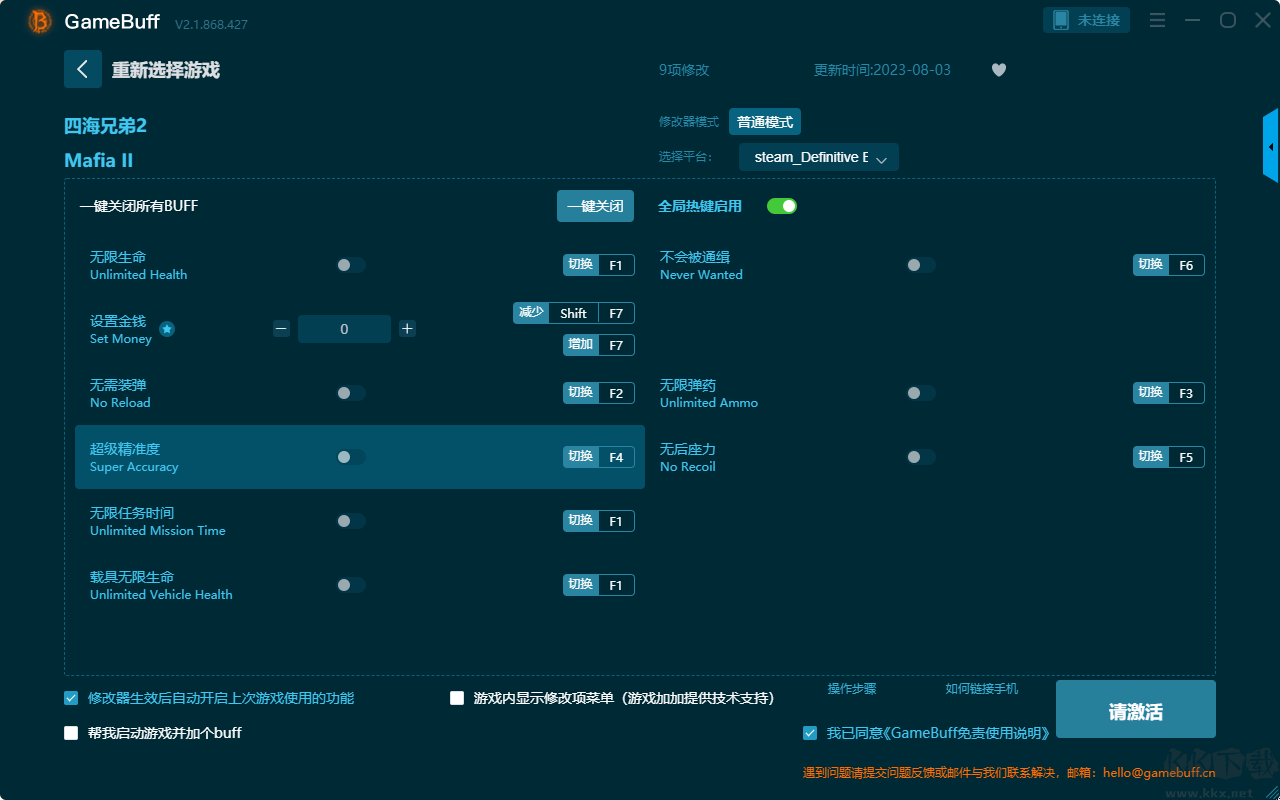Check 帮我启动游戏并加个buff checkbox
1280x800 pixels.
point(71,733)
